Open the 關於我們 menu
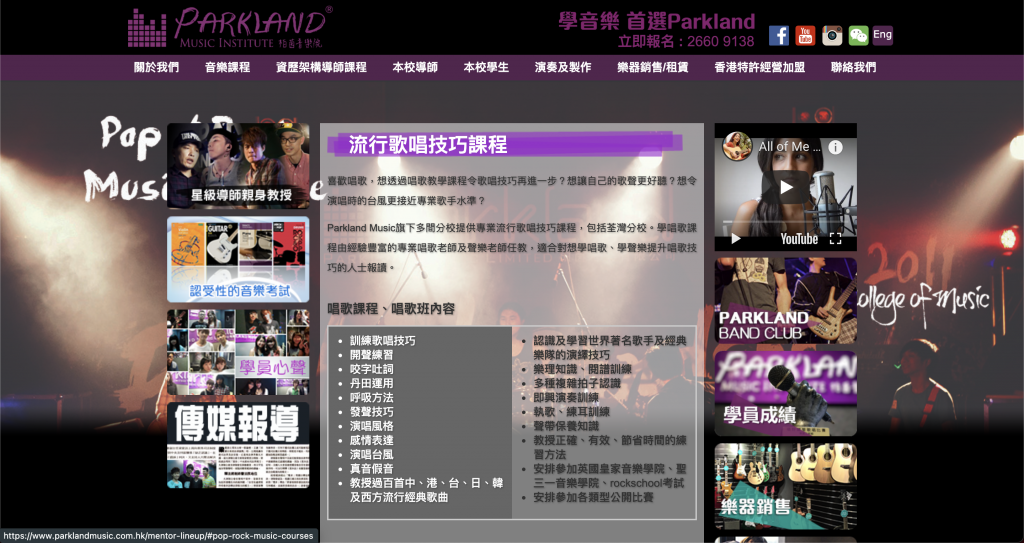1024x543 pixels. [x=156, y=67]
